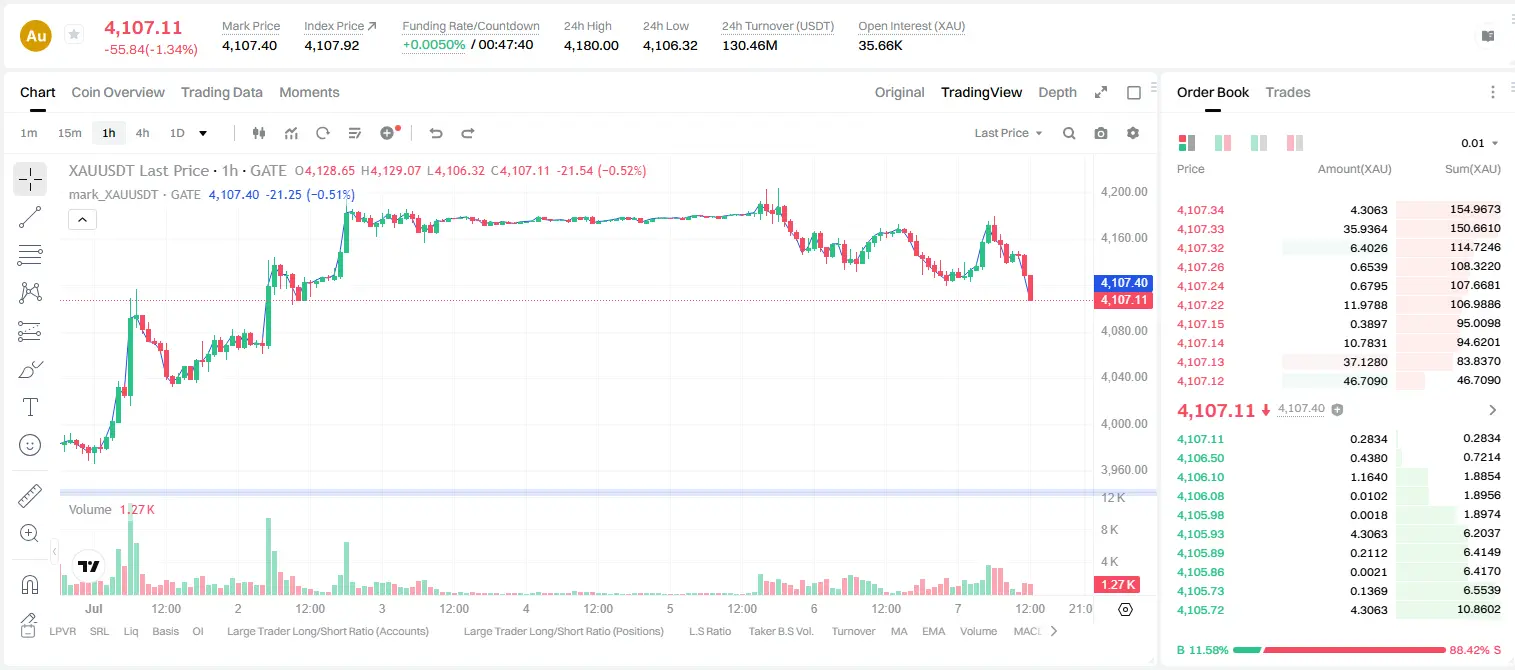Select the ruler measure tool
Screen dimensions: 1515x670
tap(30, 495)
